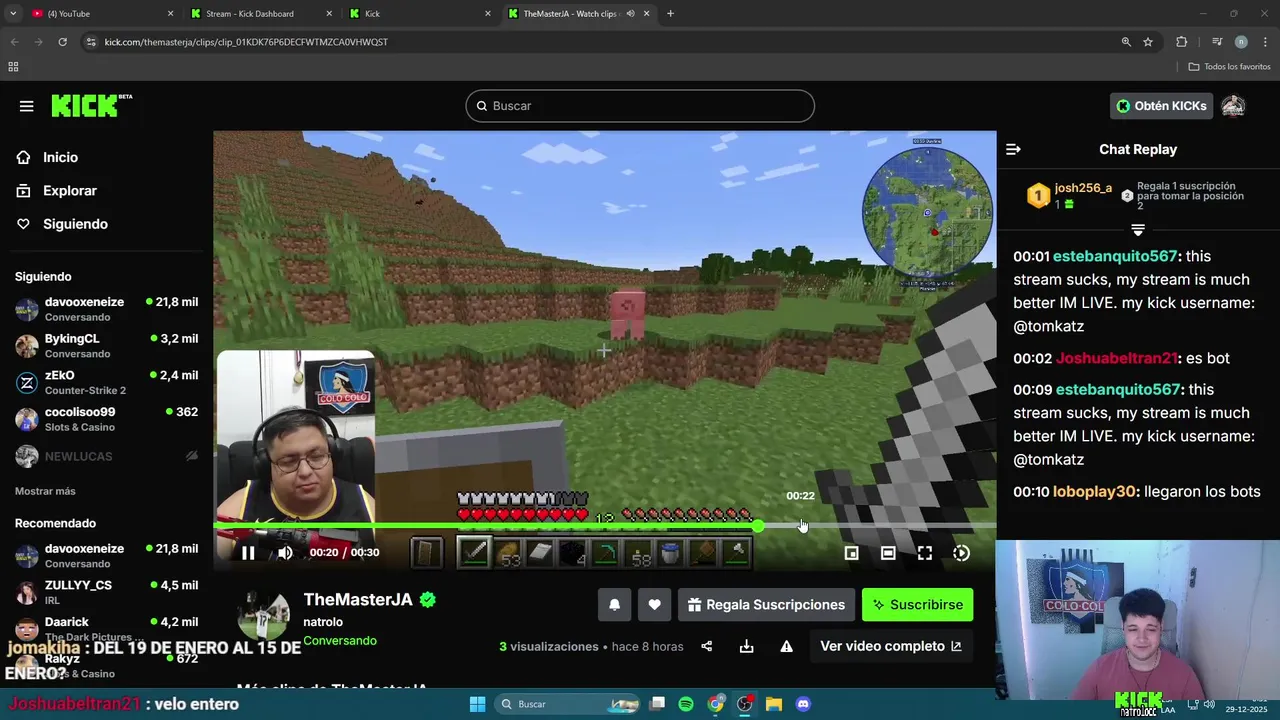Enter fullscreen on the video player
The height and width of the screenshot is (720, 1280).
pyautogui.click(x=925, y=552)
